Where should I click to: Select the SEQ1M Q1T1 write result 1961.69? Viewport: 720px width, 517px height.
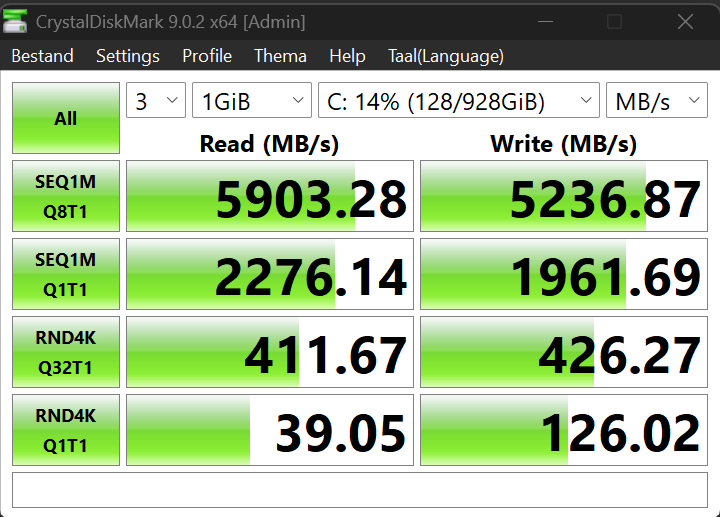coord(564,274)
